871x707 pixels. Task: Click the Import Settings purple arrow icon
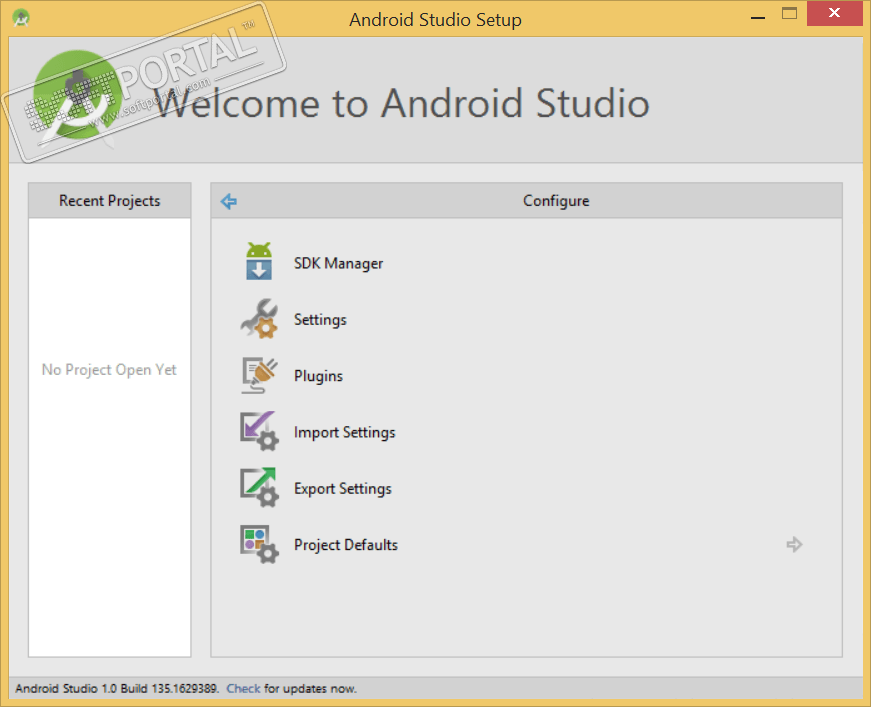[259, 431]
